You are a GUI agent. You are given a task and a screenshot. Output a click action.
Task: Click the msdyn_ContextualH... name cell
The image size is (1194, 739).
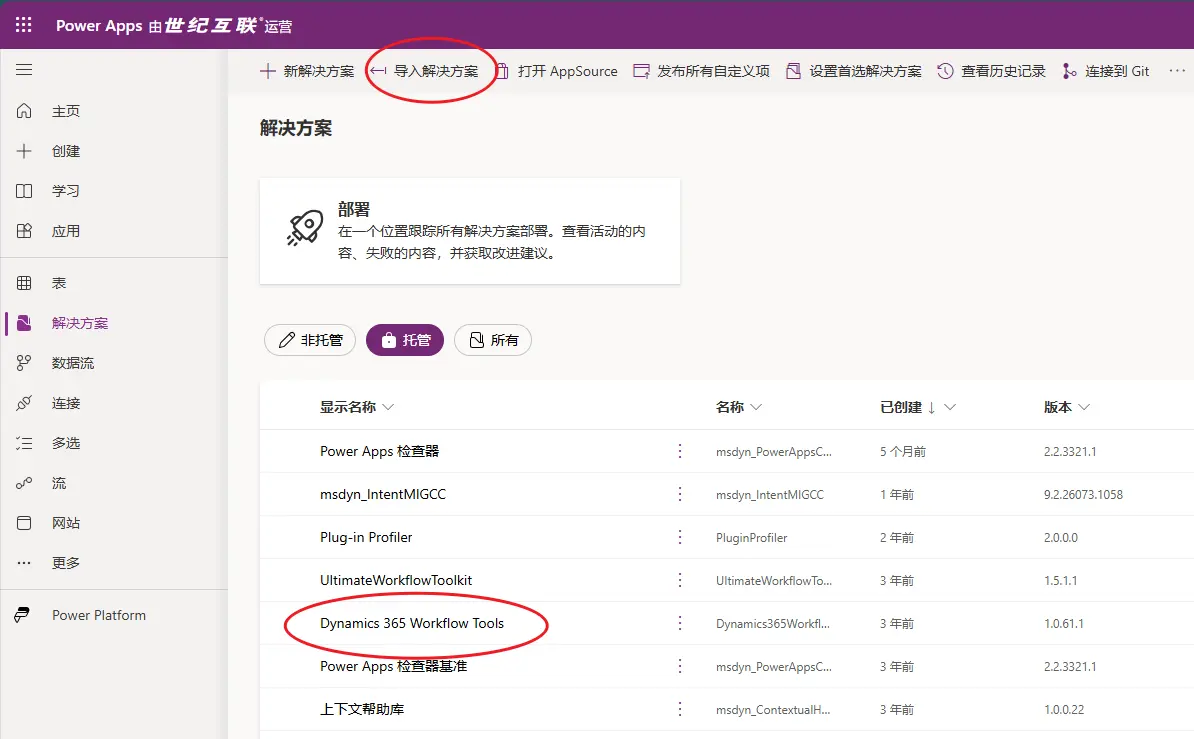(773, 709)
